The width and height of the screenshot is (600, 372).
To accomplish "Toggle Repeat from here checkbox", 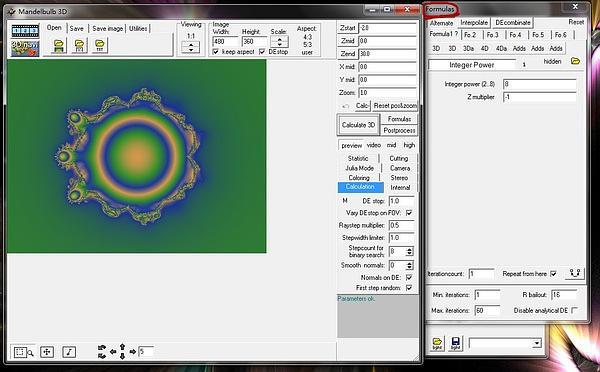I will [553, 274].
